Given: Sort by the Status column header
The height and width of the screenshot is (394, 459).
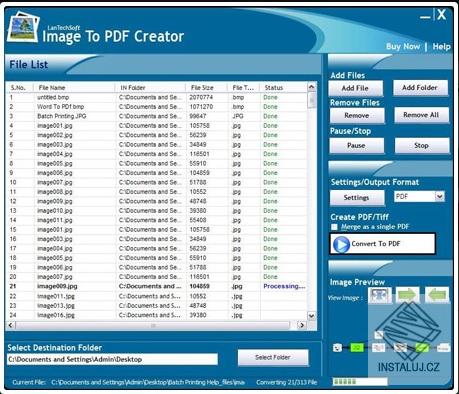Looking at the screenshot, I should pos(283,88).
